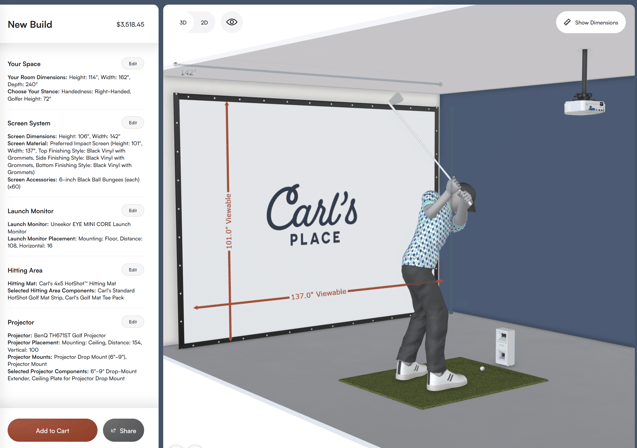
Task: Click the Launch Monitor heading
Action: [x=30, y=211]
